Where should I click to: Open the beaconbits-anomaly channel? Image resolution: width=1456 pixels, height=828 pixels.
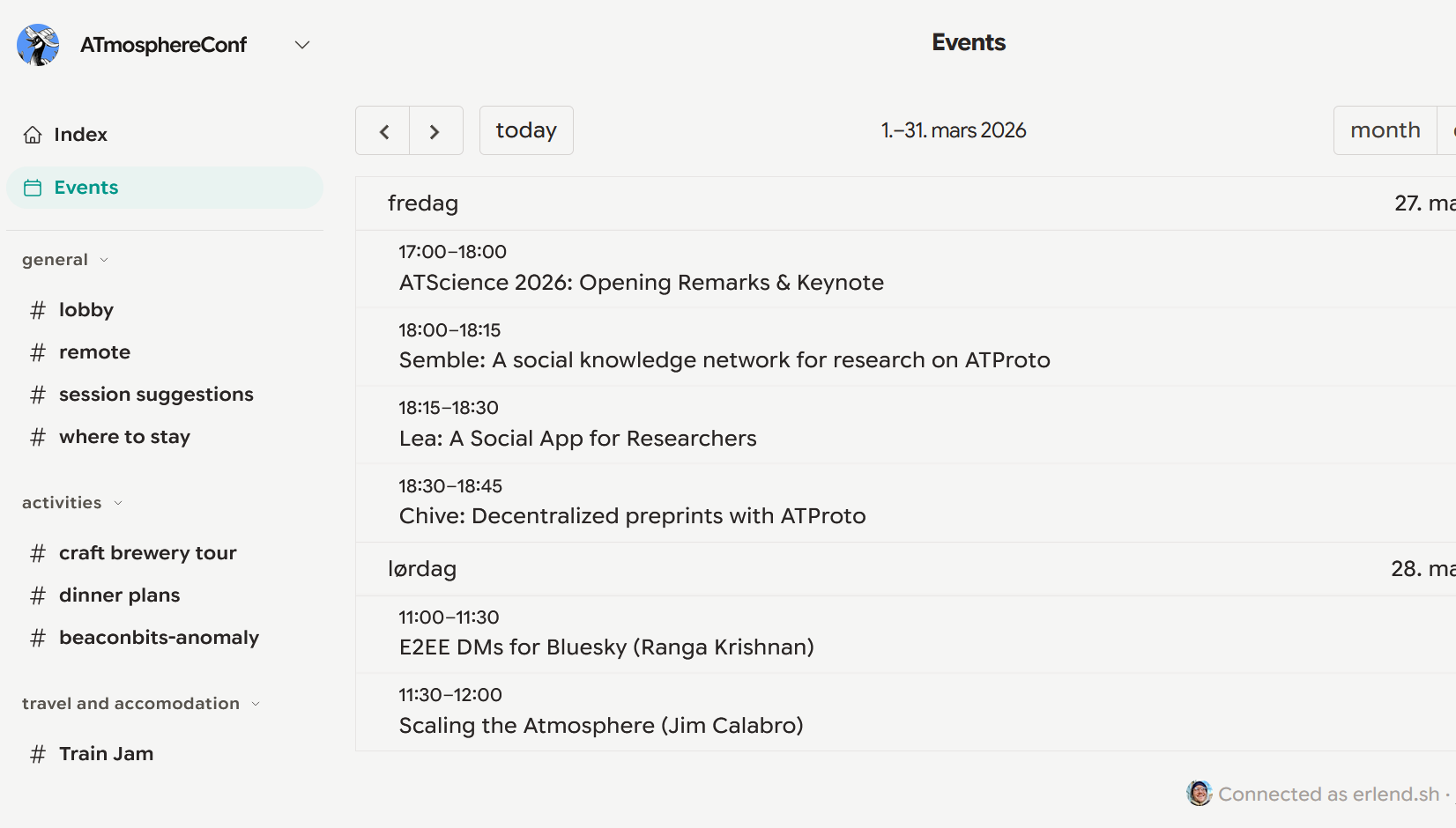click(x=159, y=637)
